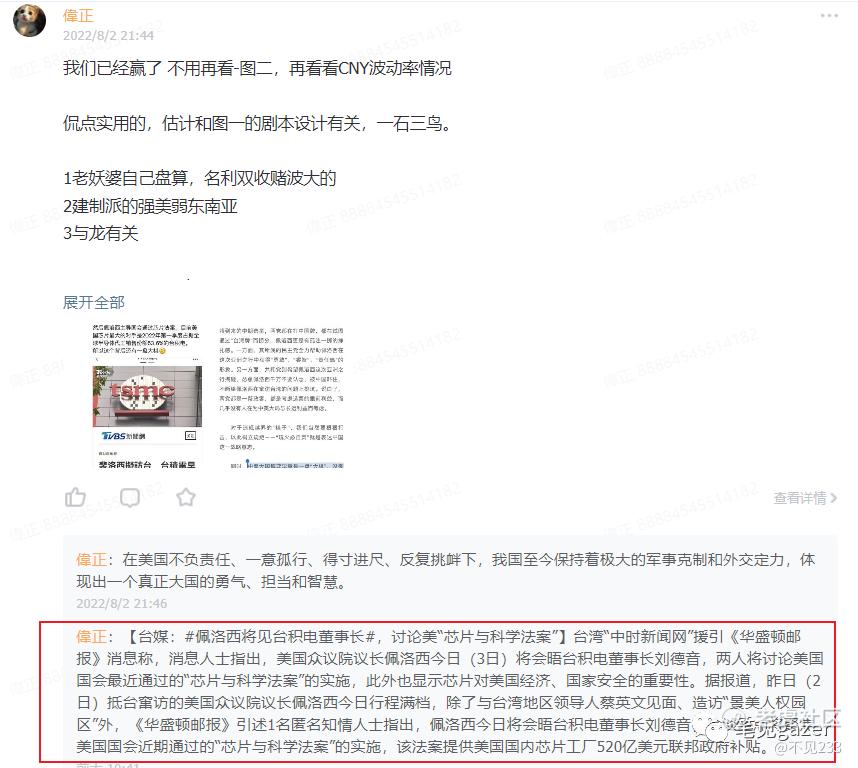Click 偉正 username in the first comment
The height and width of the screenshot is (768, 858).
click(x=91, y=560)
